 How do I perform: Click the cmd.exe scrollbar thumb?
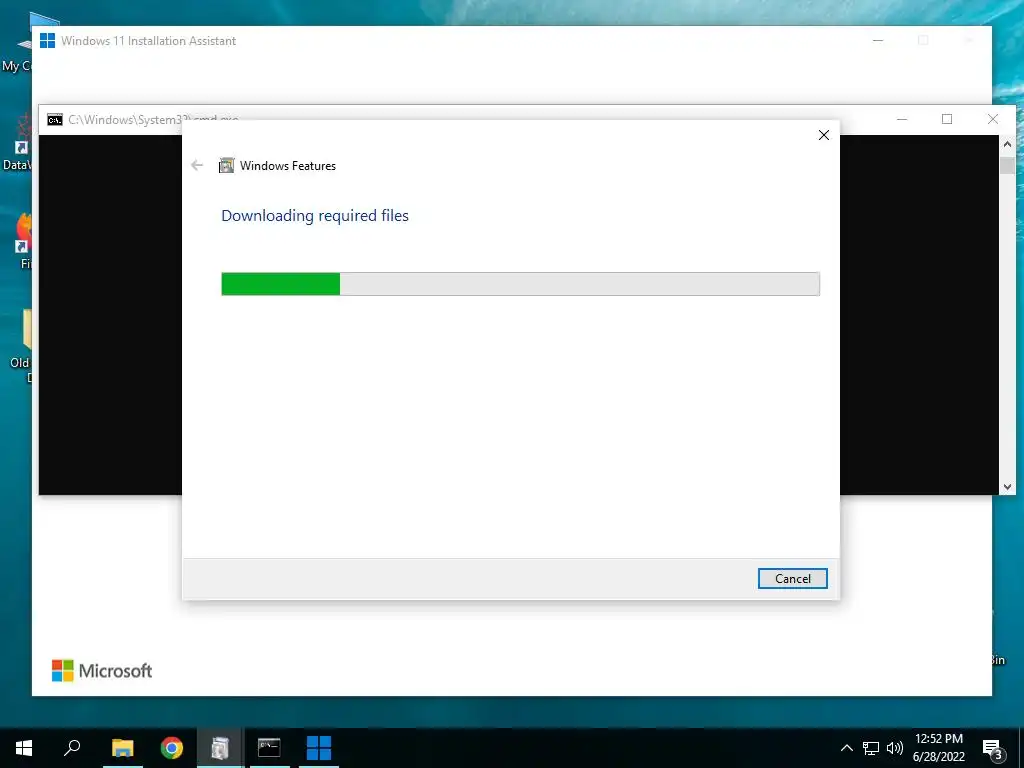pos(1007,165)
